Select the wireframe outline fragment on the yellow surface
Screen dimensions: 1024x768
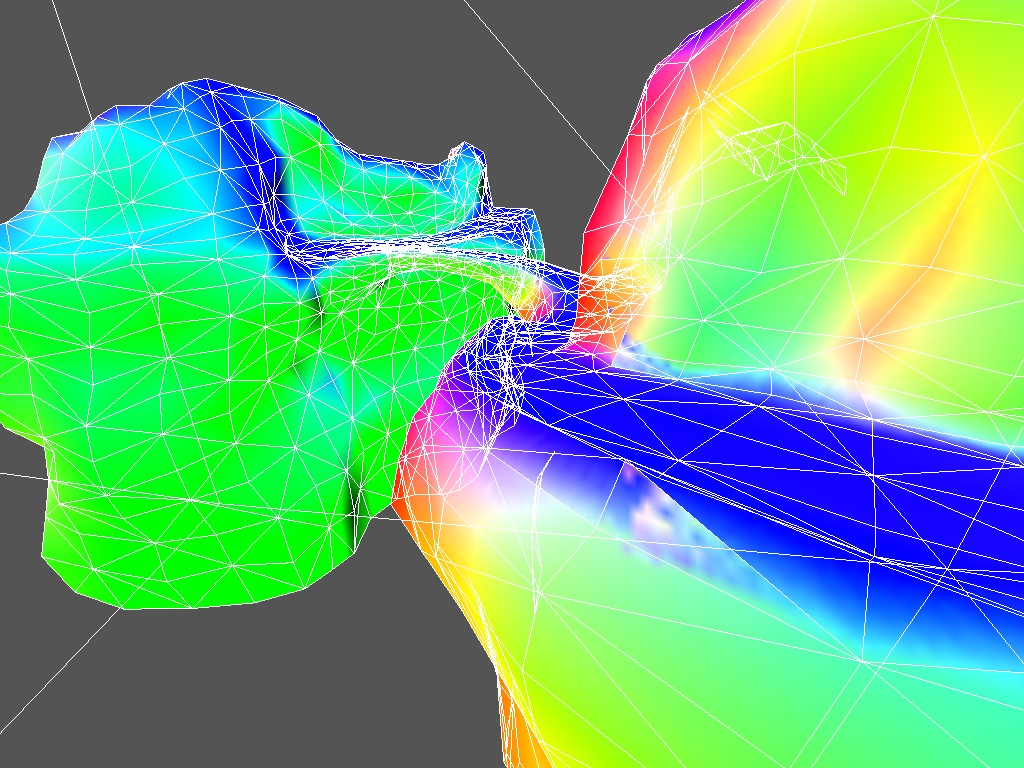(780, 150)
